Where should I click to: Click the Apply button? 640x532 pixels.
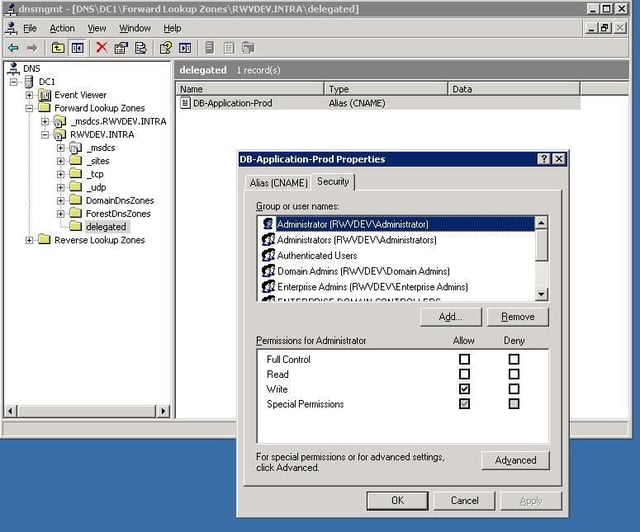point(531,501)
